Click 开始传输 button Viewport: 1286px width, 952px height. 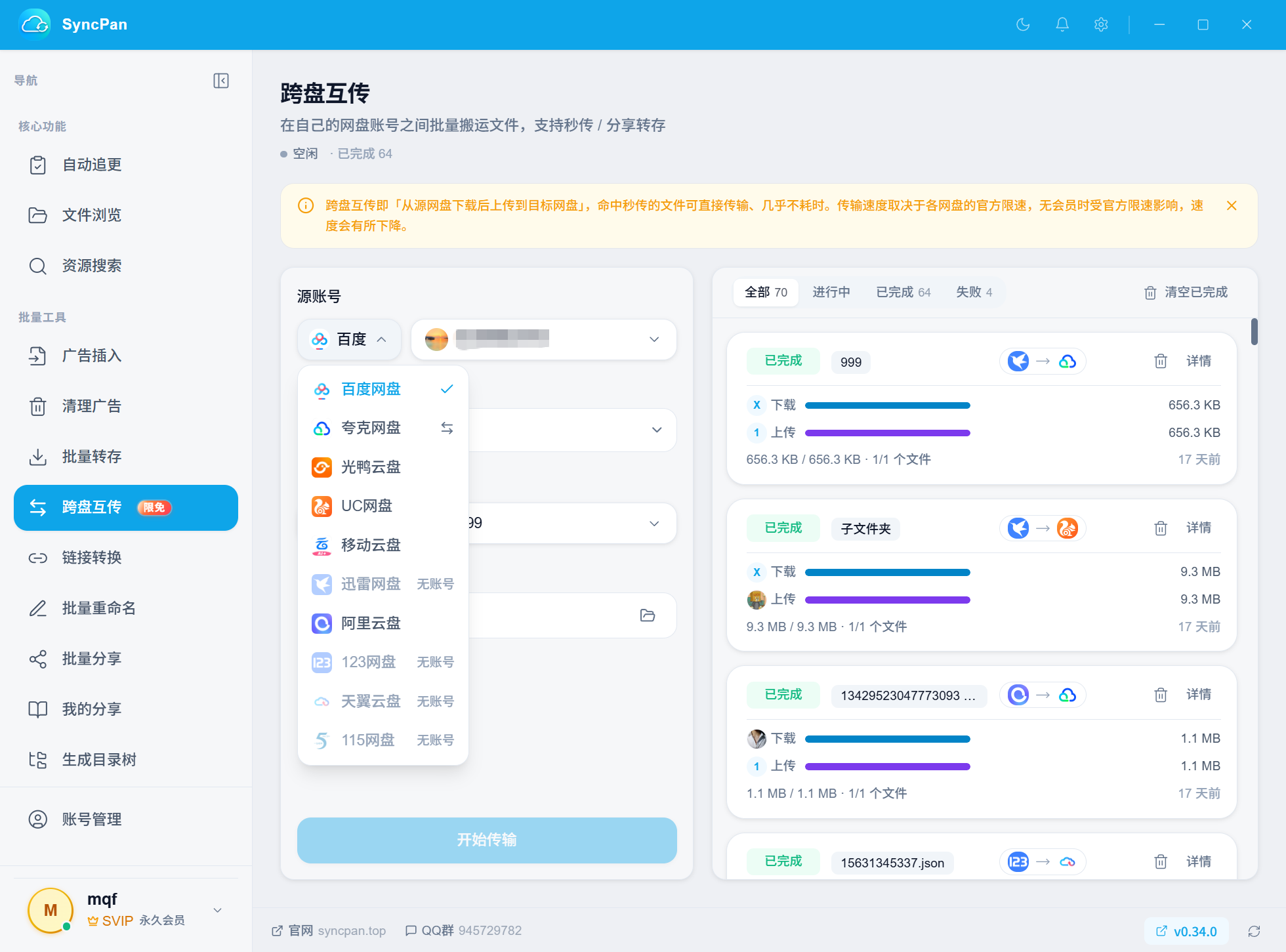tap(487, 840)
